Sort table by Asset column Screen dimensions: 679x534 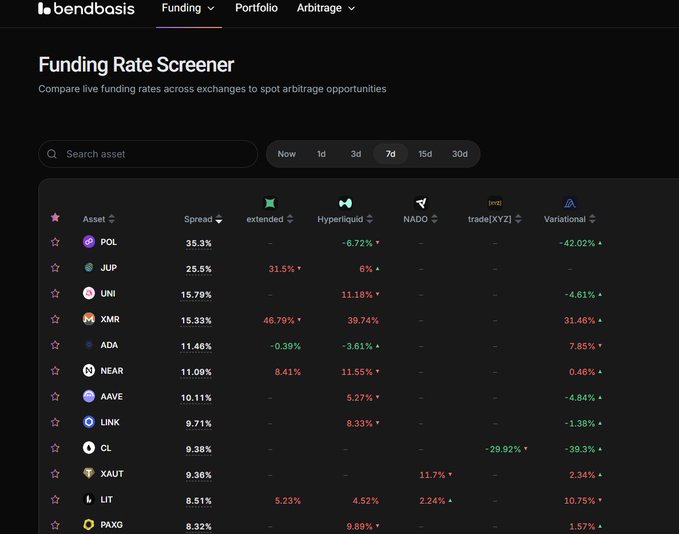point(99,219)
